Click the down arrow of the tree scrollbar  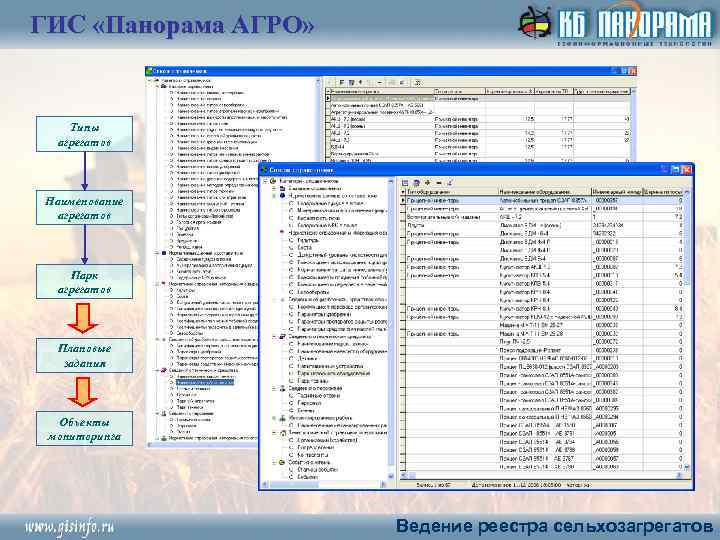391,477
